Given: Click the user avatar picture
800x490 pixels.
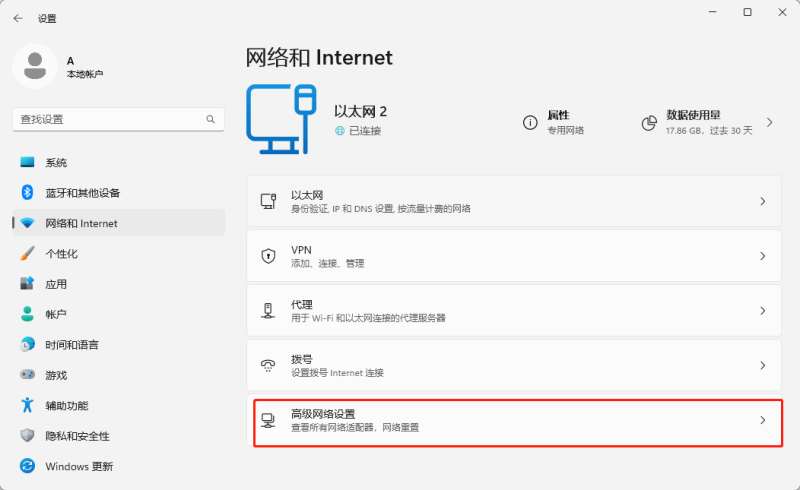Looking at the screenshot, I should [35, 66].
